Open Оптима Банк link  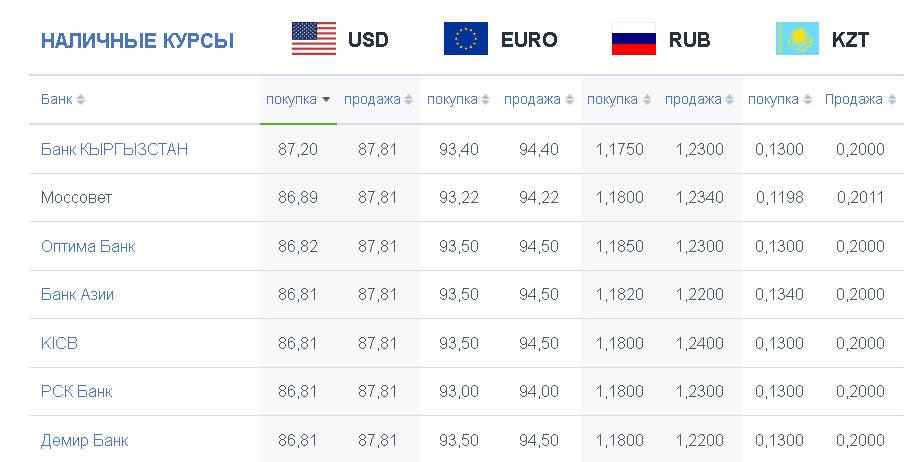click(88, 246)
